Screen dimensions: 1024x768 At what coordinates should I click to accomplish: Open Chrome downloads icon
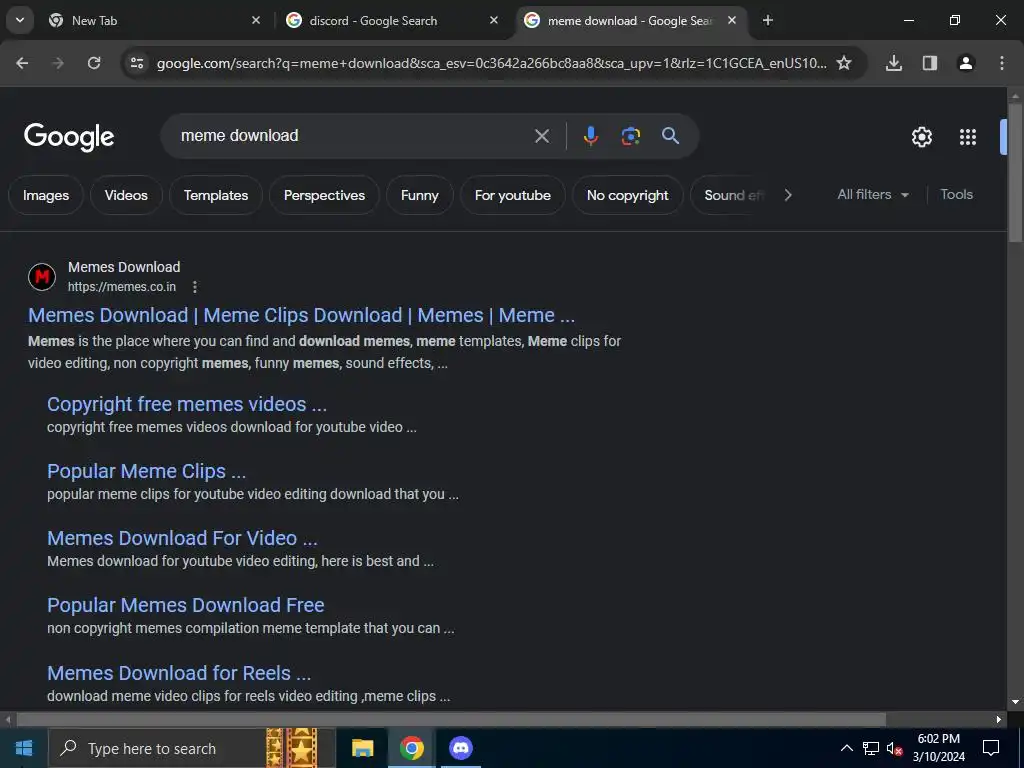pos(893,63)
